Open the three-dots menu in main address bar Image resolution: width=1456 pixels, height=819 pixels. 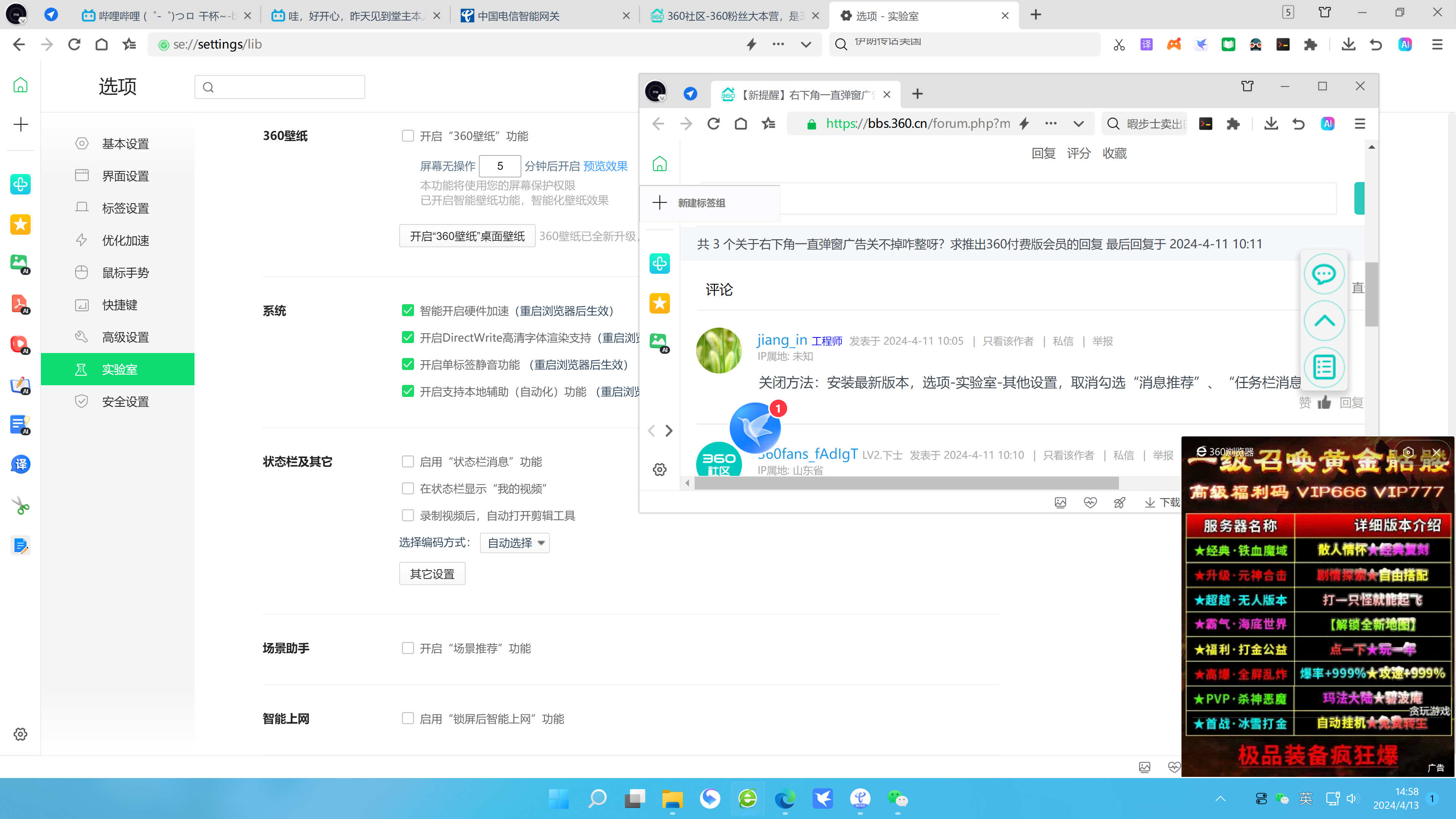coord(778,44)
